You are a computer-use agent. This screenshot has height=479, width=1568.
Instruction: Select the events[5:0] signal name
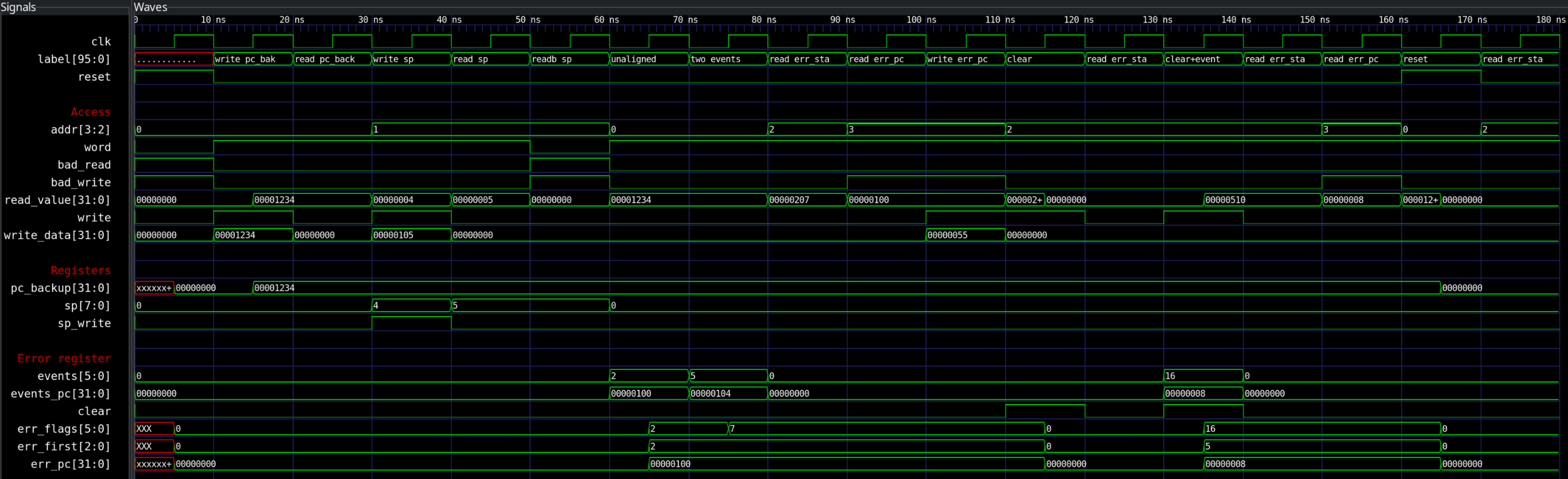point(74,376)
